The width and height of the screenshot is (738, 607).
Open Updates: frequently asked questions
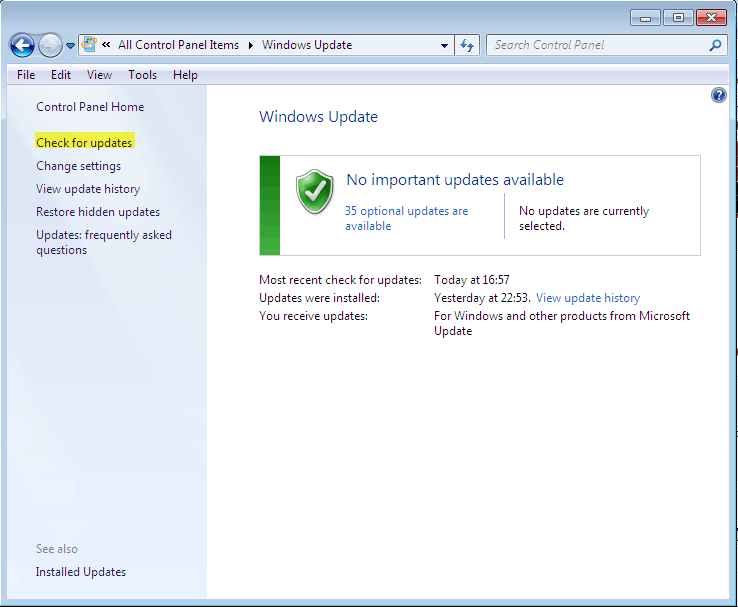click(x=104, y=242)
